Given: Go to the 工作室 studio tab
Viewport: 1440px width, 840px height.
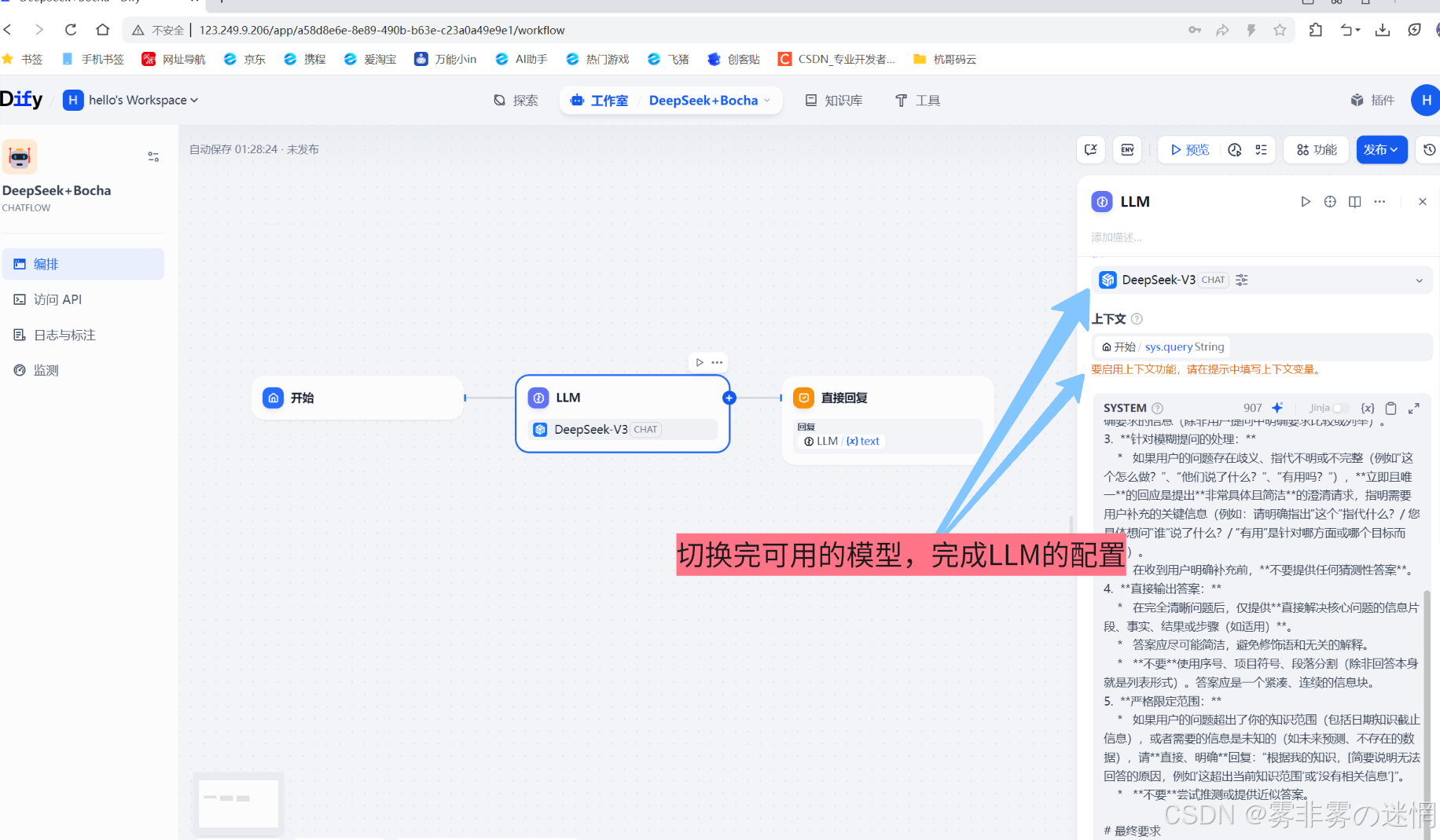Looking at the screenshot, I should tap(599, 101).
